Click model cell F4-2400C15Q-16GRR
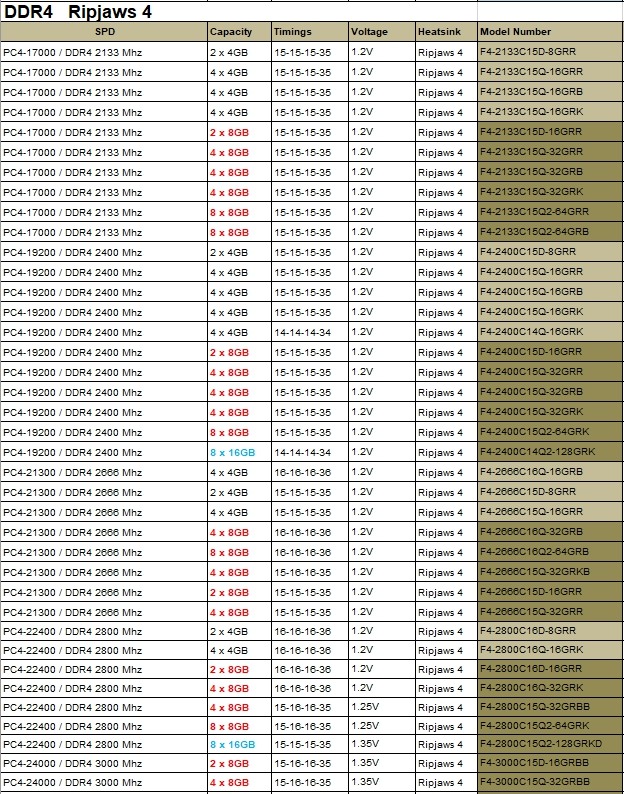 pos(550,272)
